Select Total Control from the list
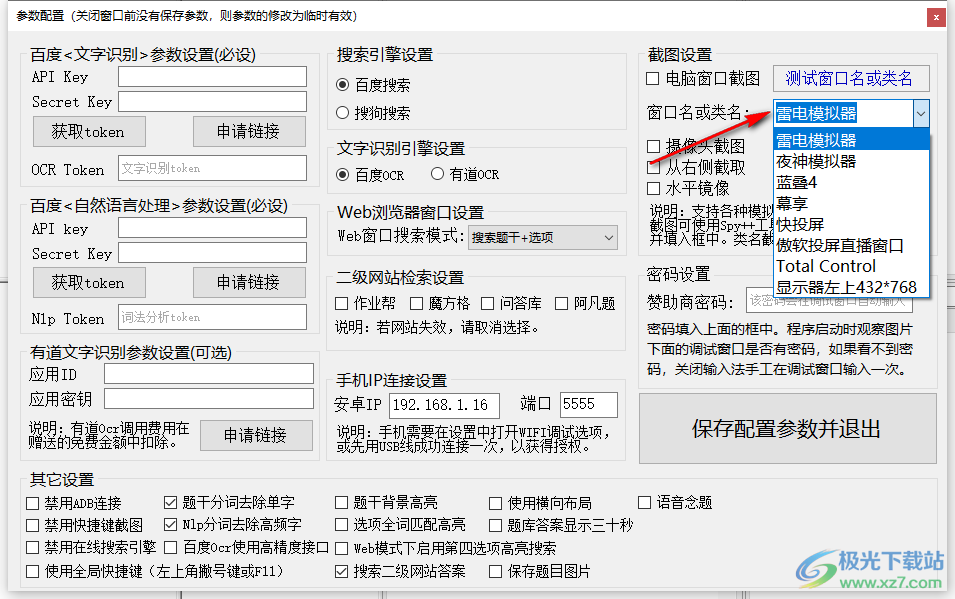The height and width of the screenshot is (599, 955). (851, 266)
